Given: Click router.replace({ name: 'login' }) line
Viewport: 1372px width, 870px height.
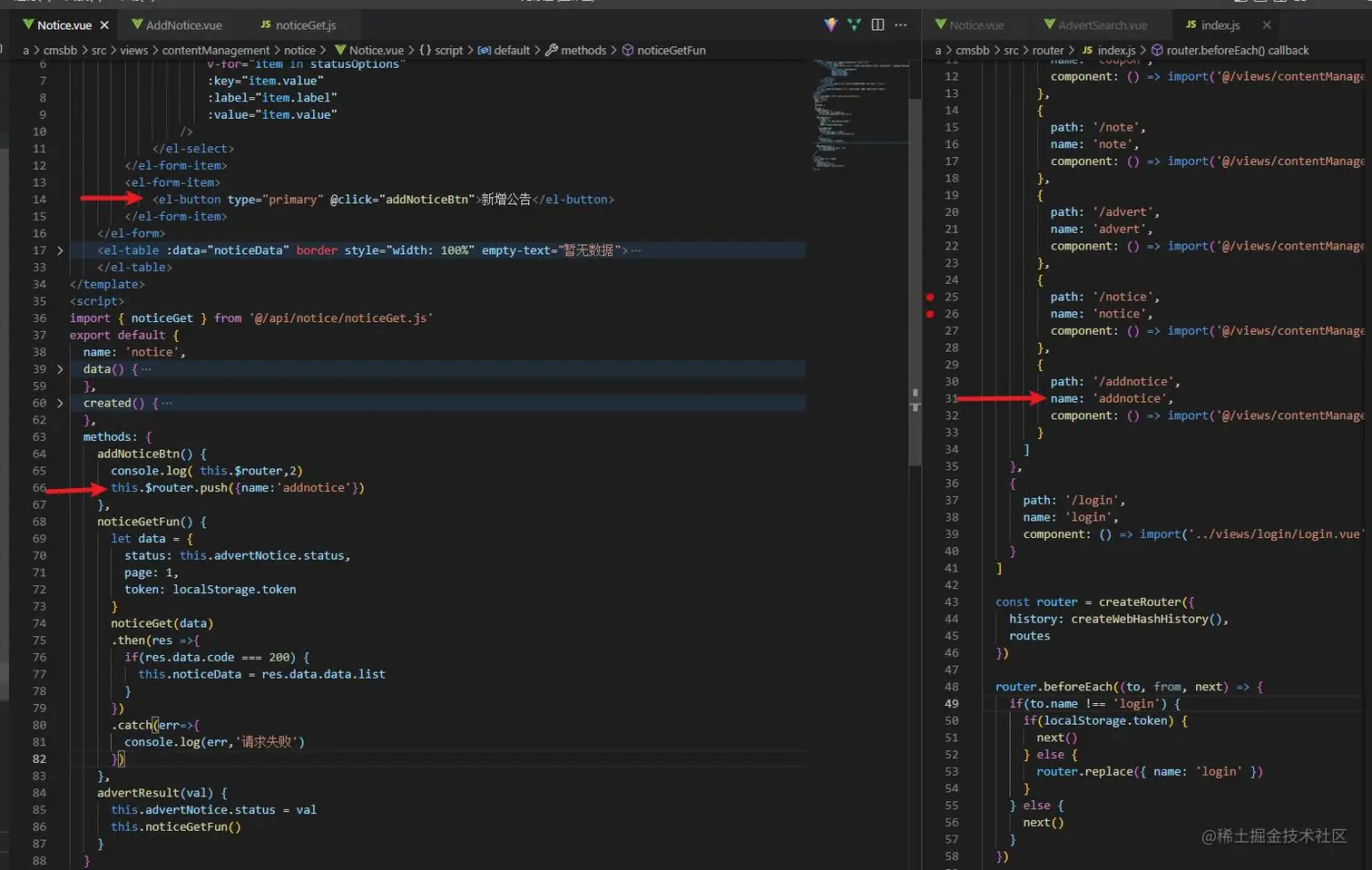Looking at the screenshot, I should (1150, 772).
